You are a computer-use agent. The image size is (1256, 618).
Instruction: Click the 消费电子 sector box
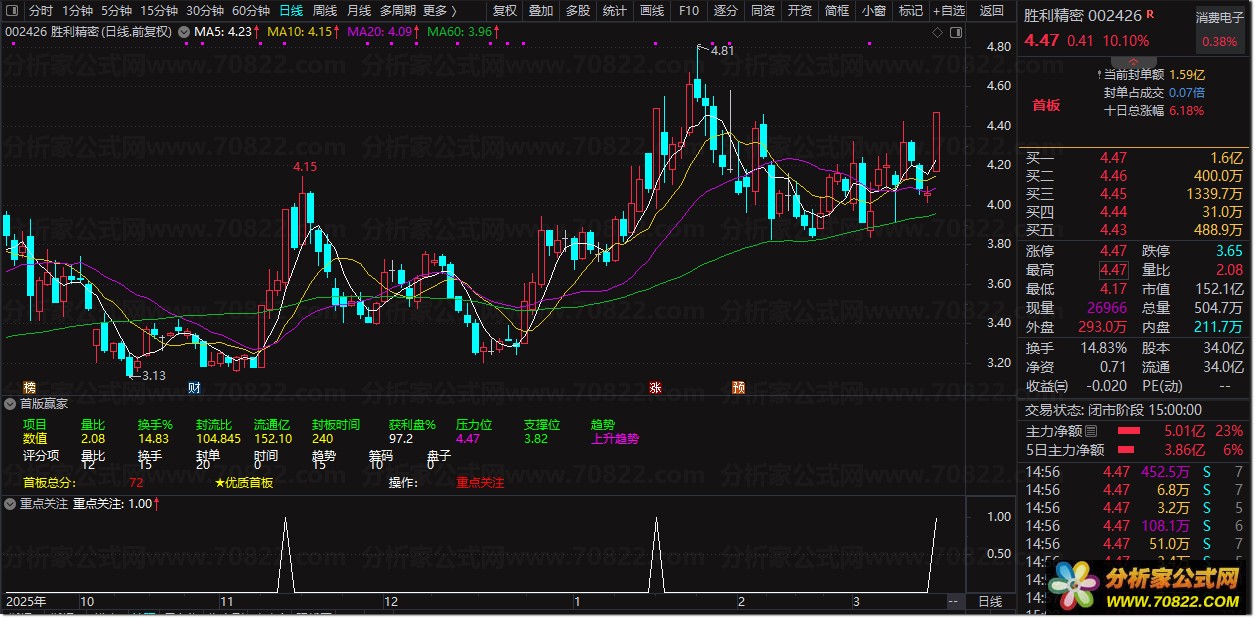[x=1219, y=29]
